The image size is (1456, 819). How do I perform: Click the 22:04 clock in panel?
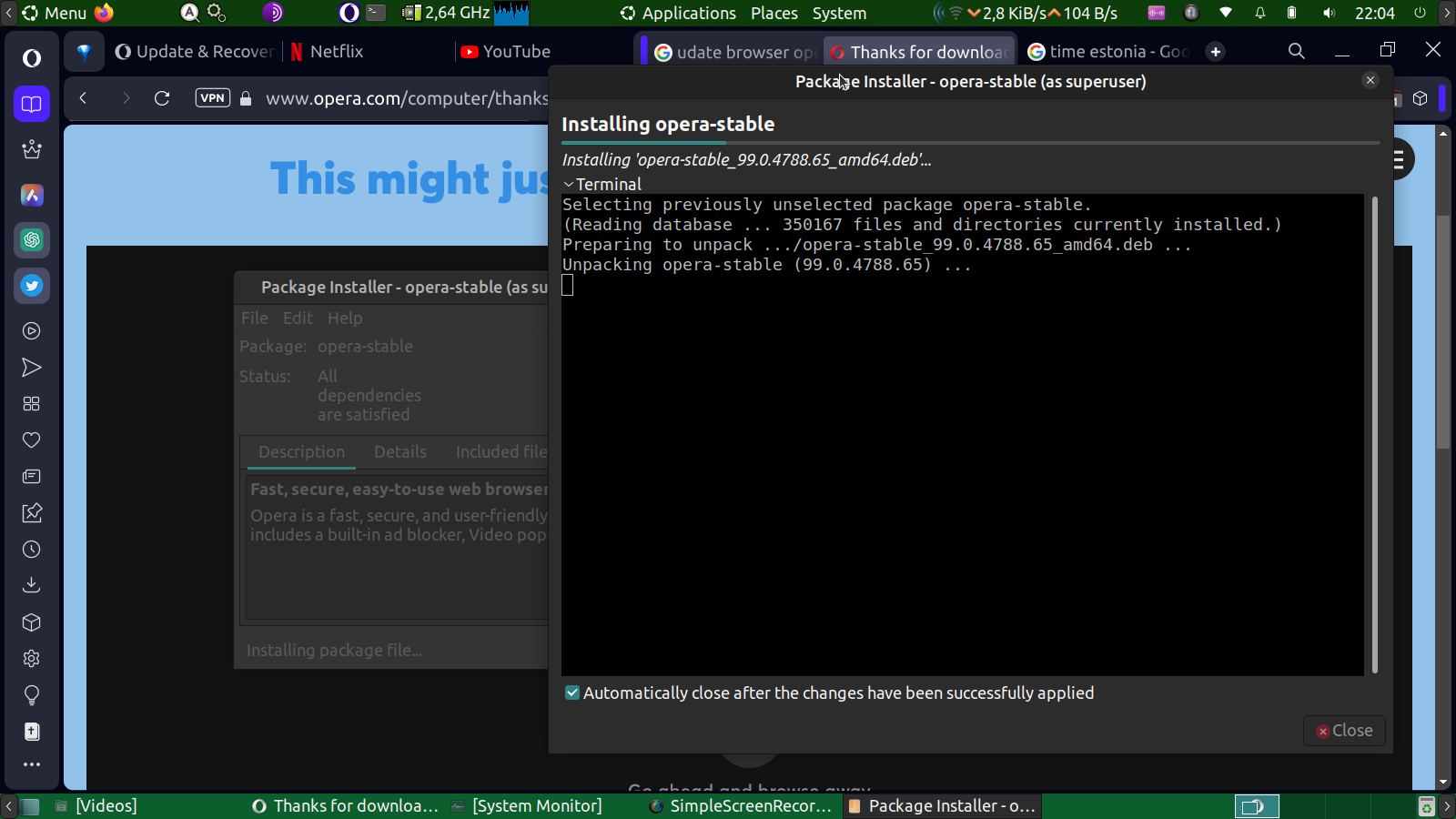point(1375,13)
